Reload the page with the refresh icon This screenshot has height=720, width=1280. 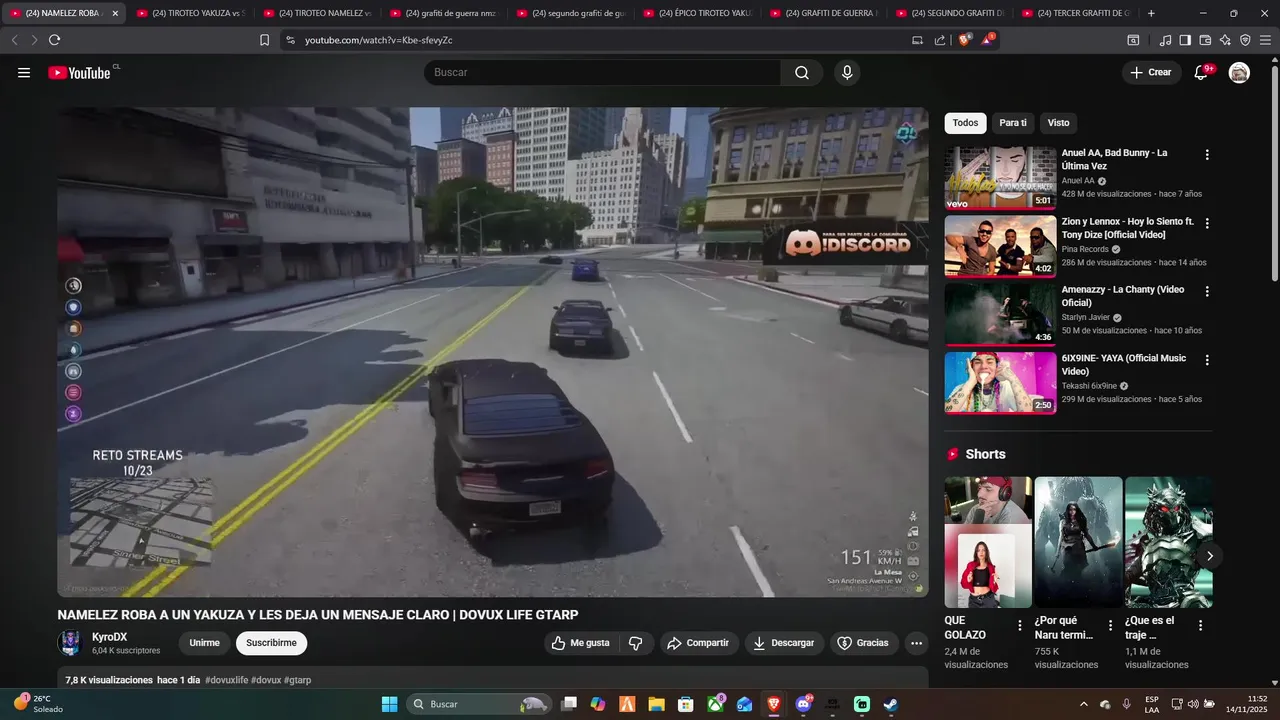pyautogui.click(x=54, y=40)
